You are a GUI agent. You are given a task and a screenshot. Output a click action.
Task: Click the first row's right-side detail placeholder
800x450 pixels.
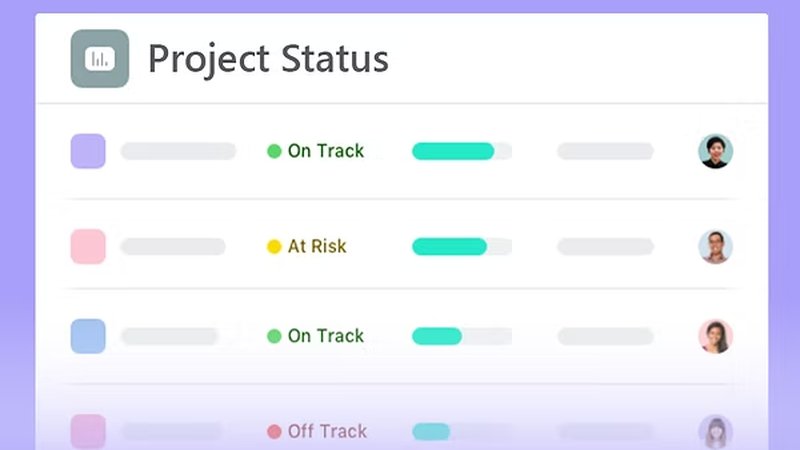(x=605, y=151)
